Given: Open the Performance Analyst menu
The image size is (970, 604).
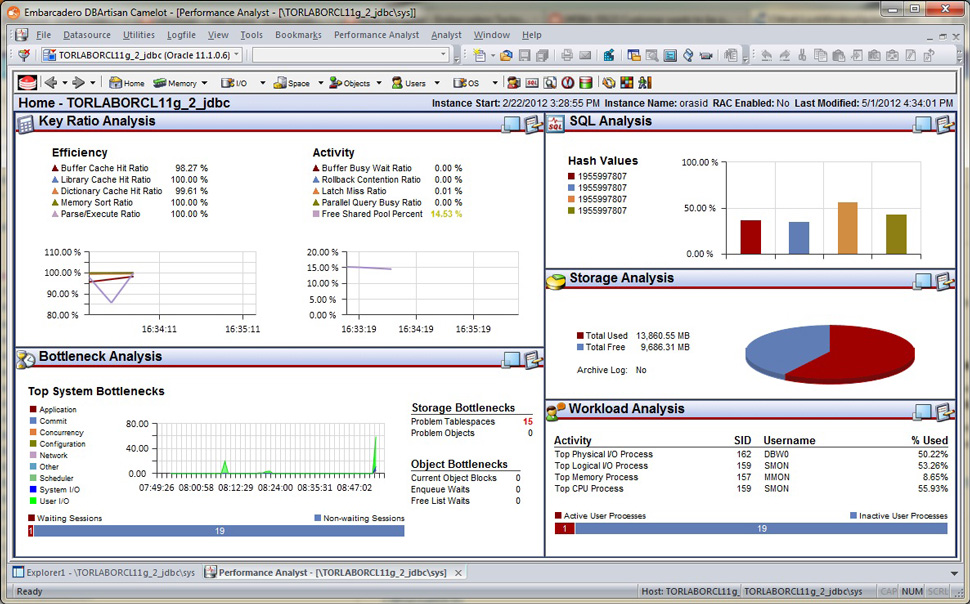Looking at the screenshot, I should click(376, 35).
